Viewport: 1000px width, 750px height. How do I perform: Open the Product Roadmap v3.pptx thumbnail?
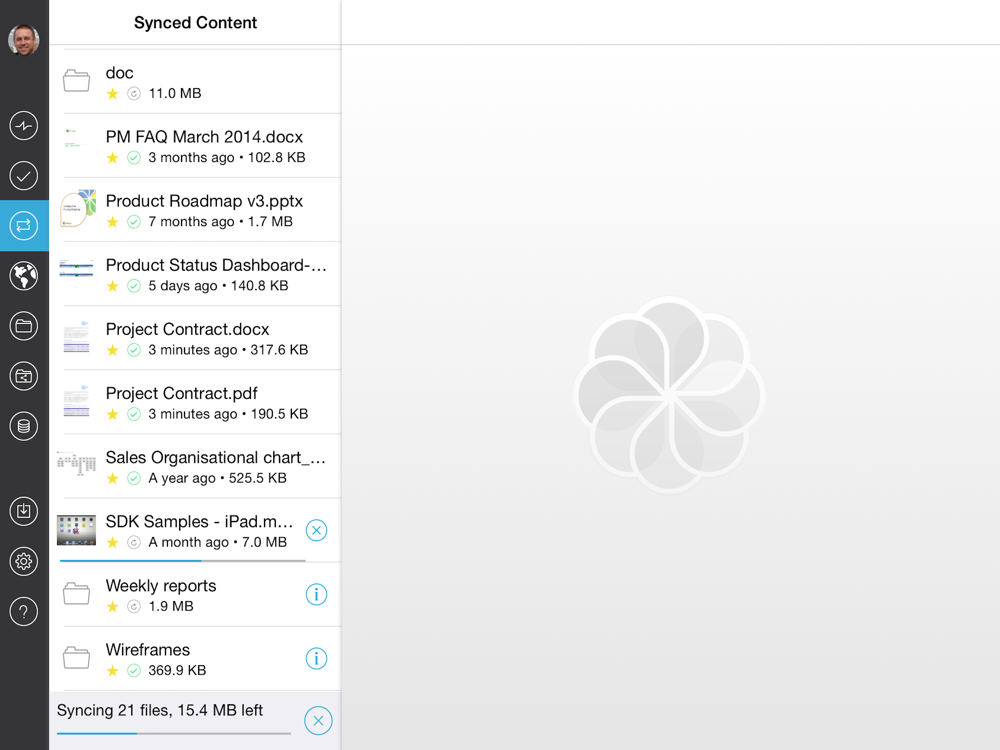77,210
